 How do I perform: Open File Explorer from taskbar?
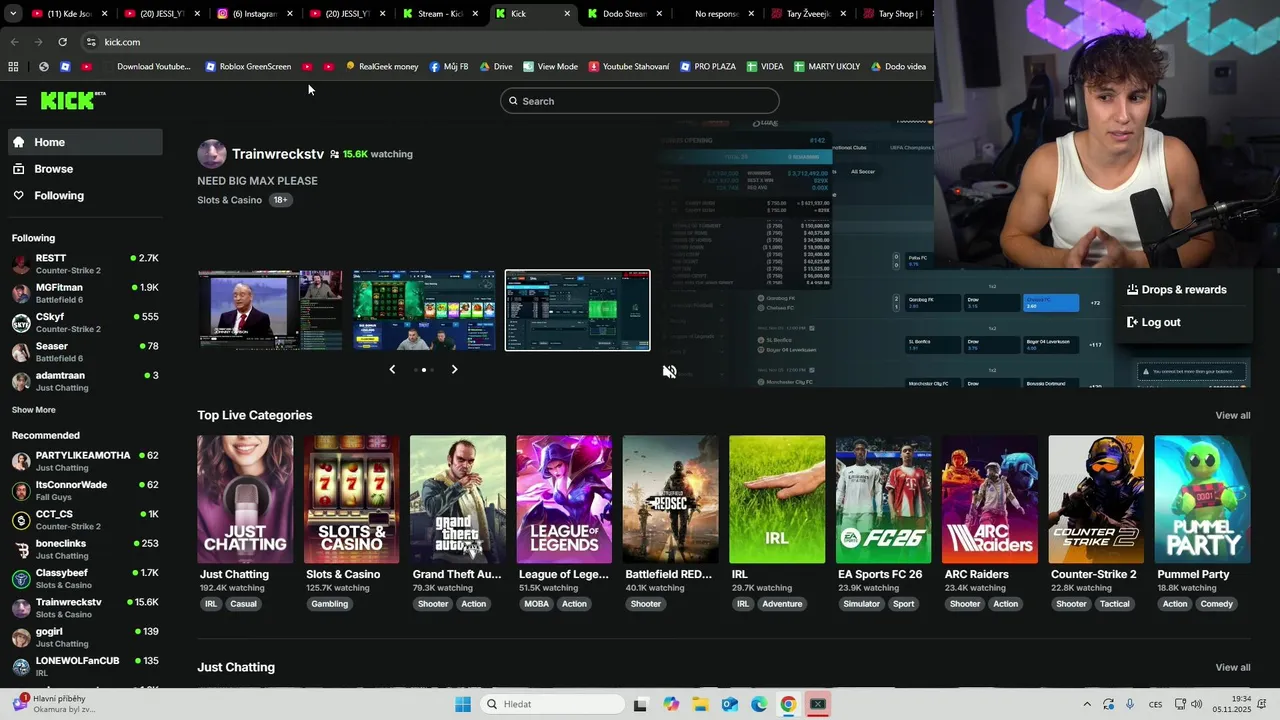tap(700, 704)
